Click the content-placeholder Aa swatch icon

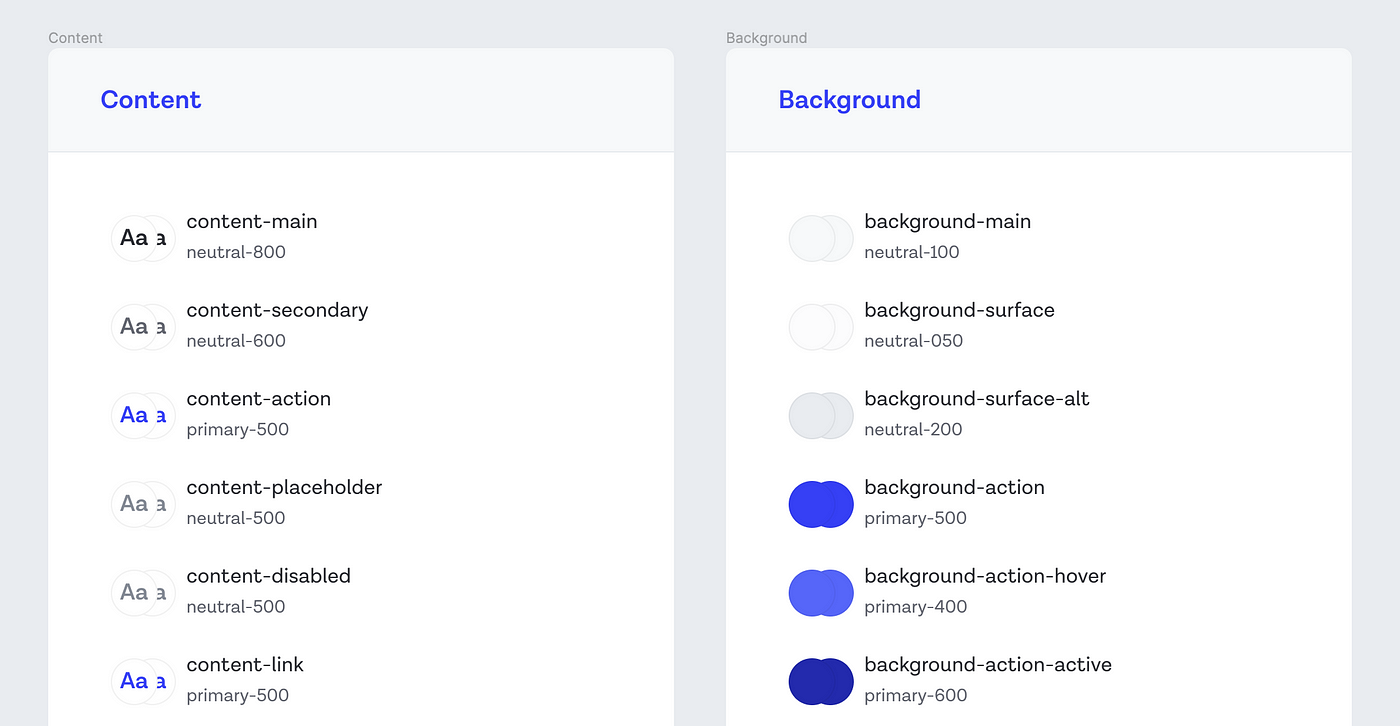pos(143,504)
